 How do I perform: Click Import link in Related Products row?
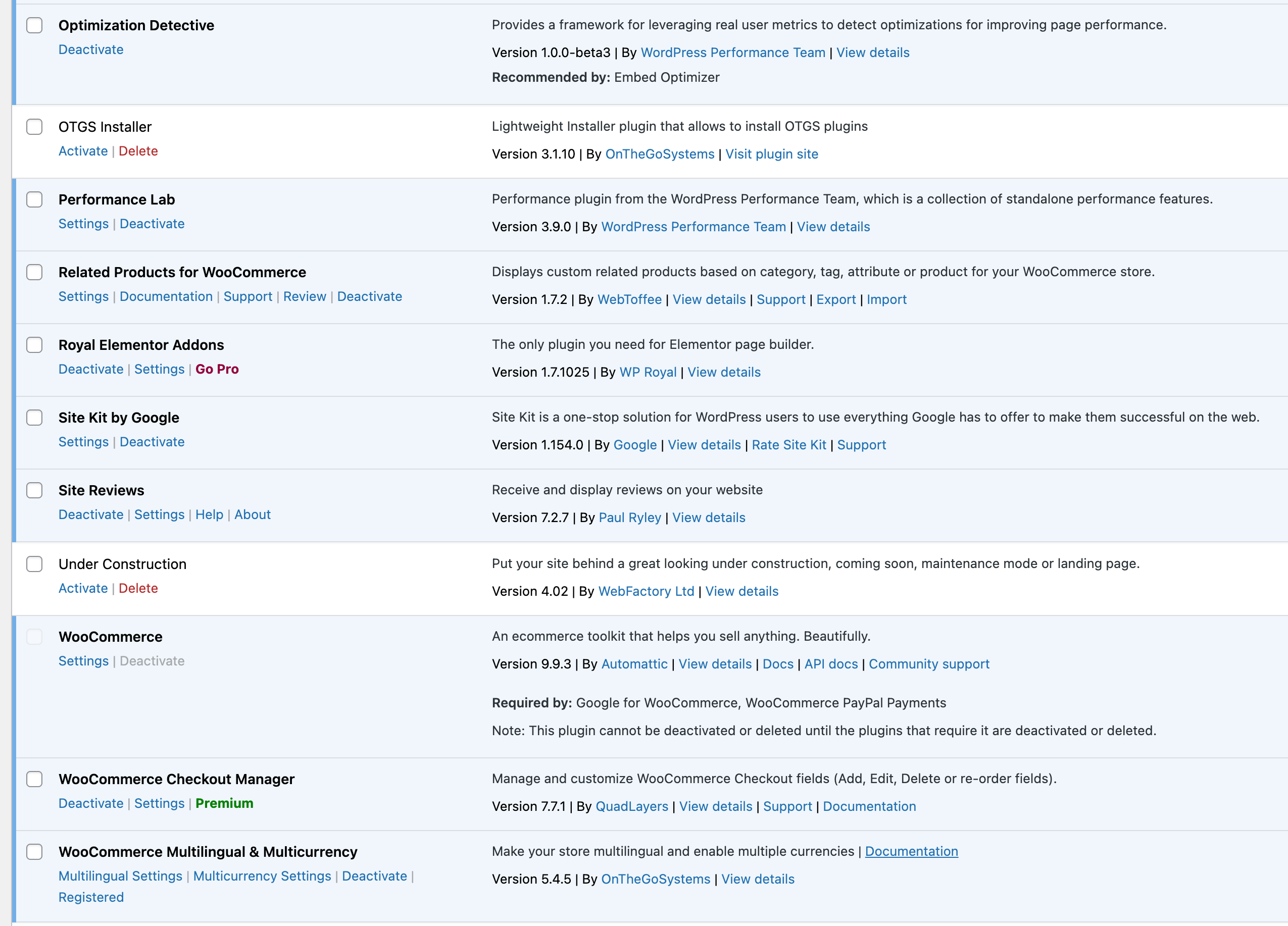[886, 299]
